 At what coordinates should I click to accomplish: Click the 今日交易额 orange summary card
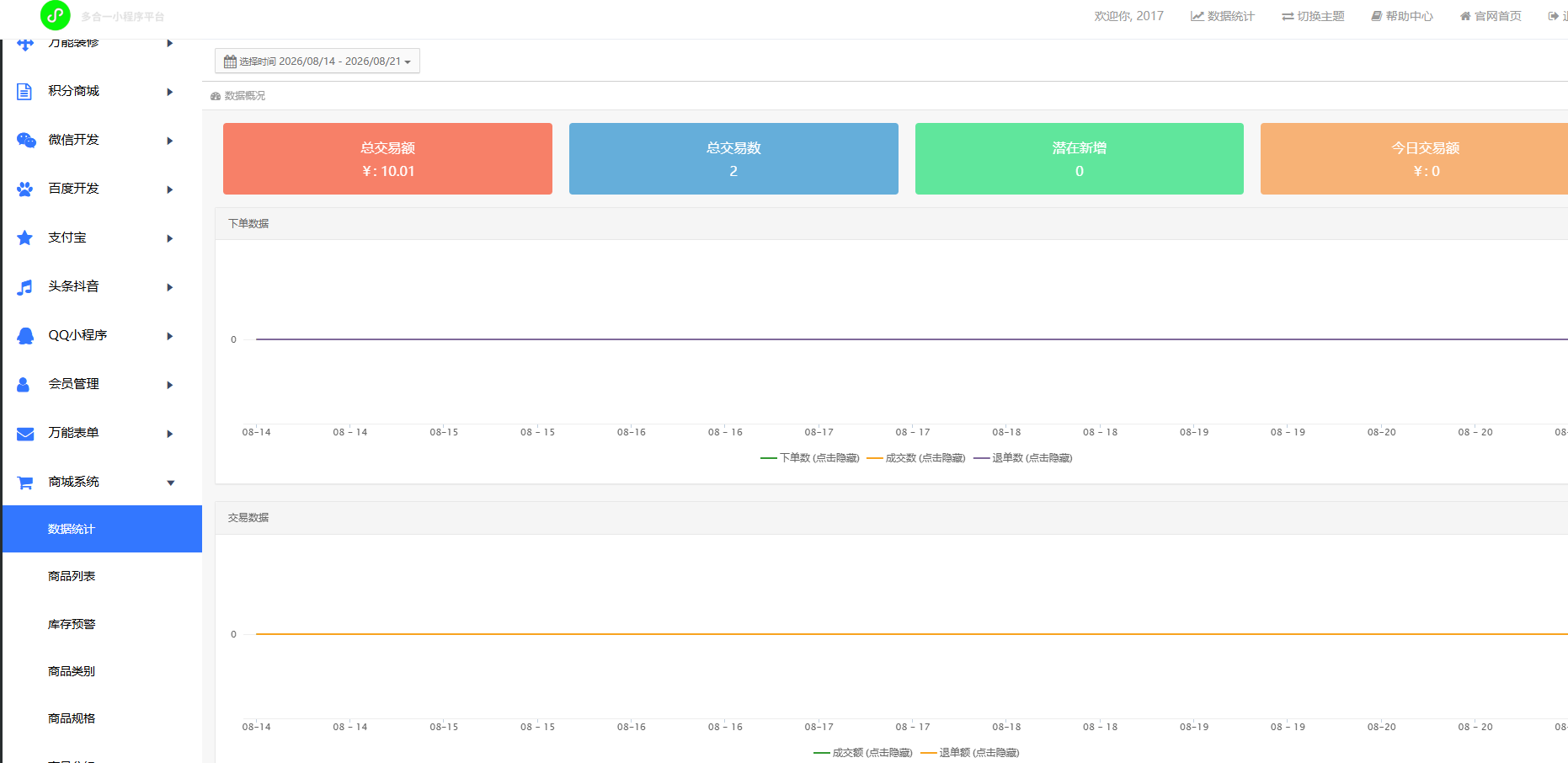(1414, 158)
